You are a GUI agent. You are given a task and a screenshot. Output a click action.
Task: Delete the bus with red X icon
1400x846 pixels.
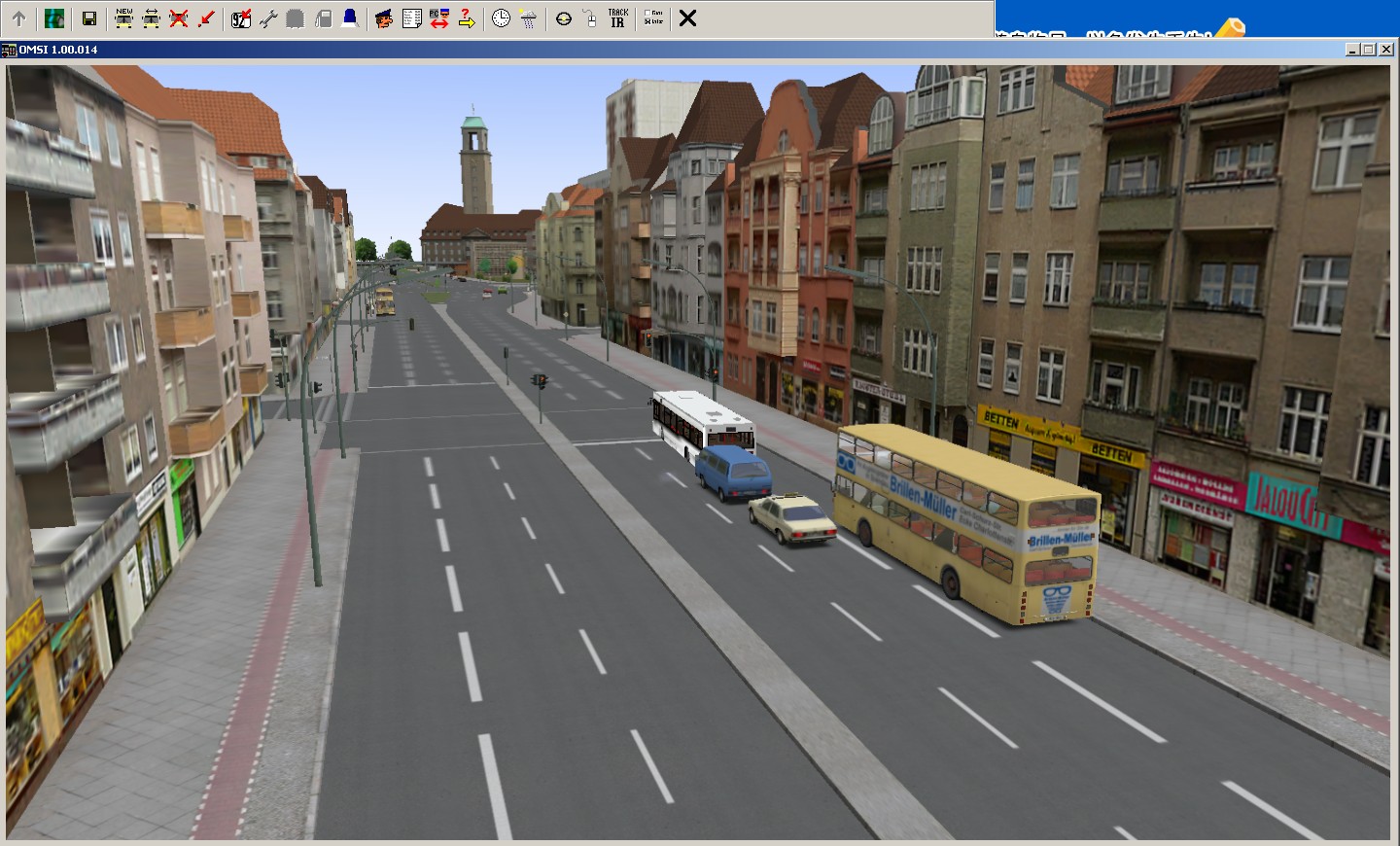pos(178,18)
